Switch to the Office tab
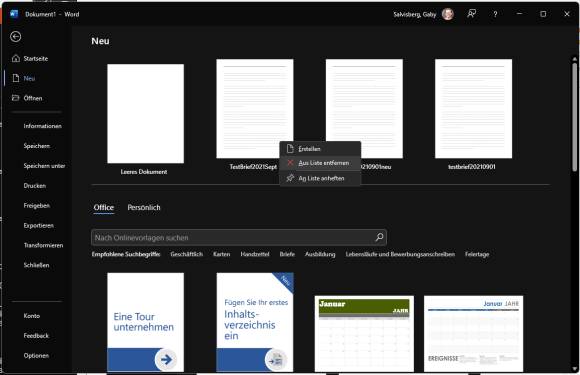This screenshot has width=580, height=375. (x=104, y=207)
